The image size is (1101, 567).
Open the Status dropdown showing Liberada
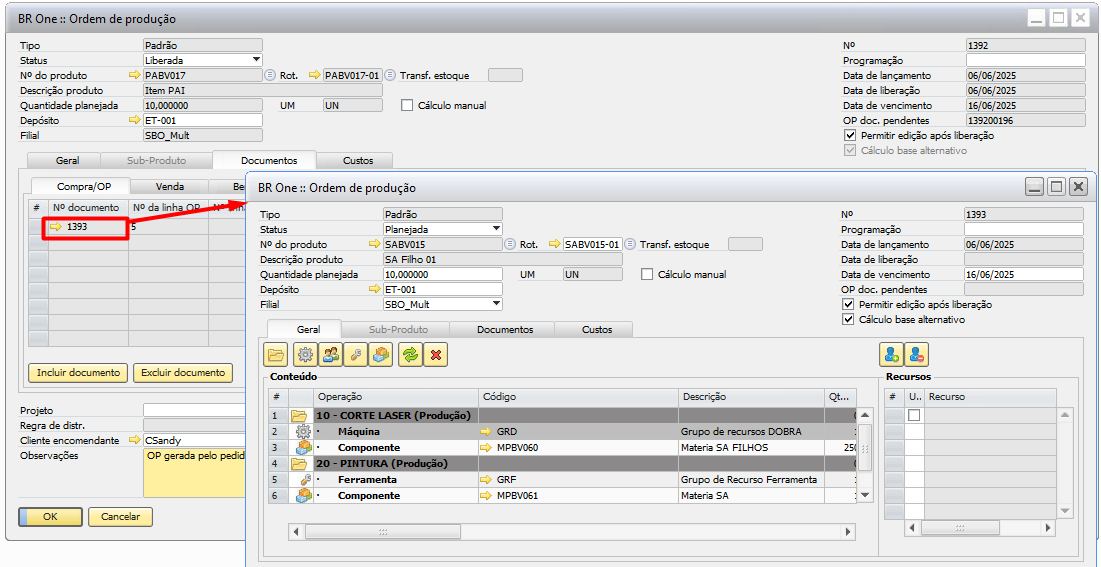pos(257,60)
